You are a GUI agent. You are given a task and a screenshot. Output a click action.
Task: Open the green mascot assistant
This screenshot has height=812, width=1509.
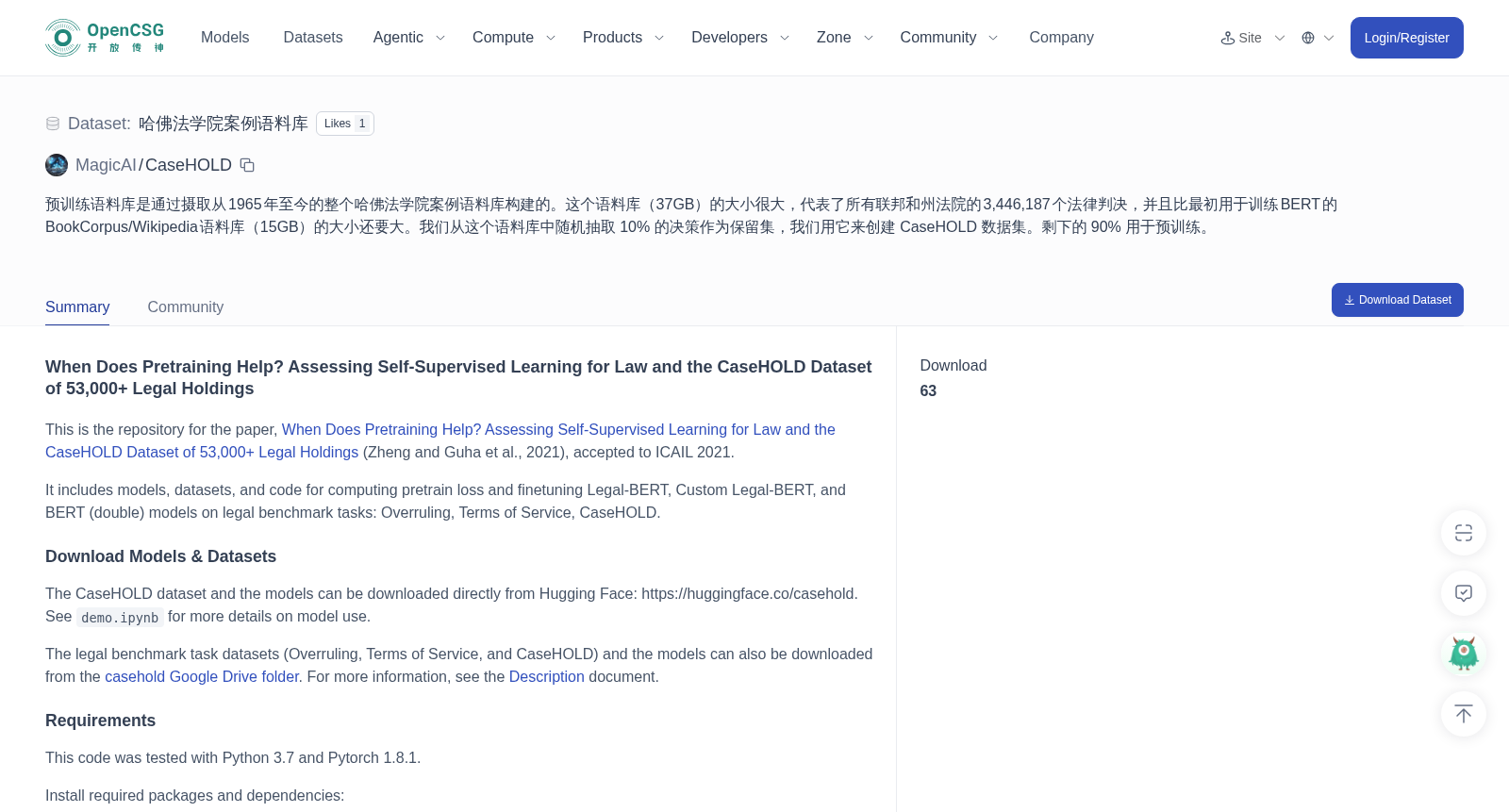coord(1464,654)
